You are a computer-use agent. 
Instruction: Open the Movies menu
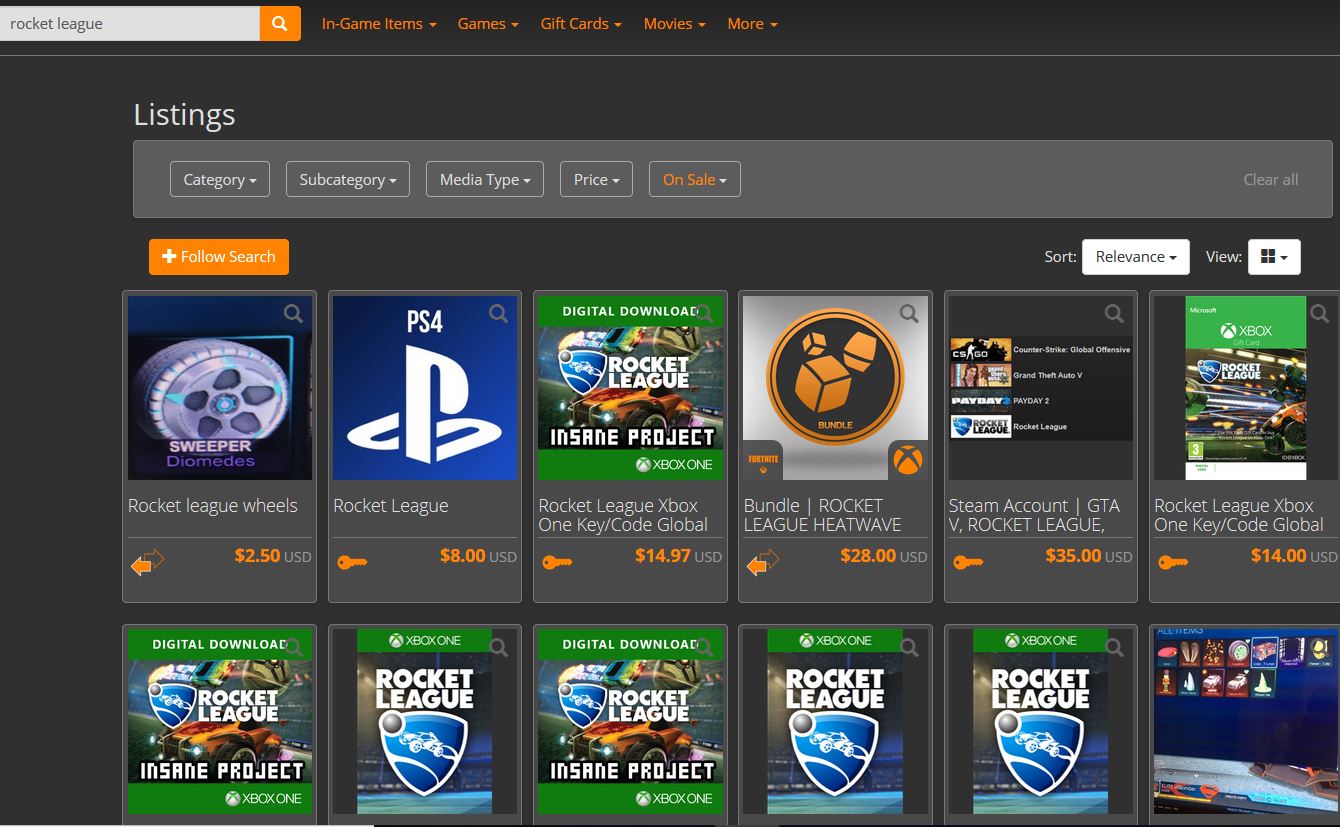[675, 24]
